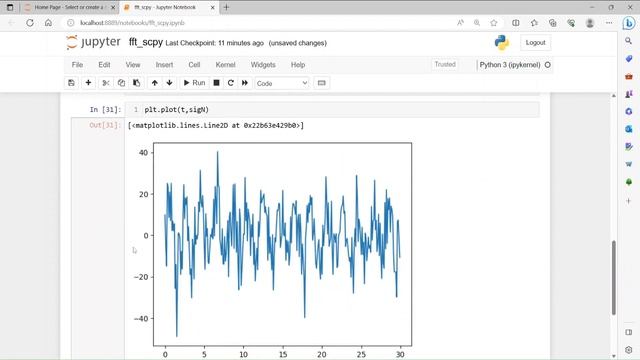640x360 pixels.
Task: Close the Home Page browser tab
Action: [113, 7]
